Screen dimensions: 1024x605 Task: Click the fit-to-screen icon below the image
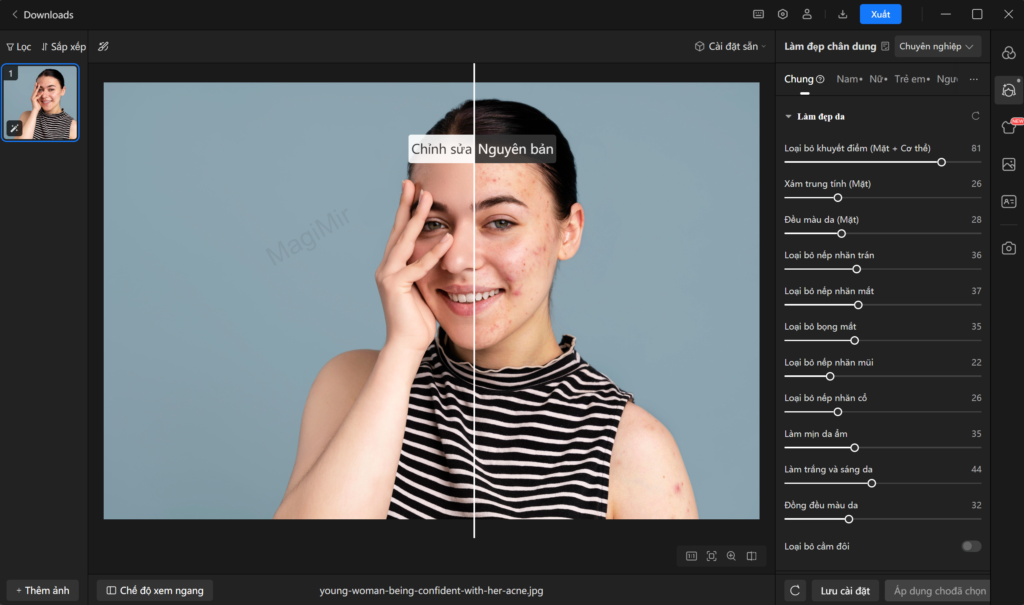coord(711,555)
